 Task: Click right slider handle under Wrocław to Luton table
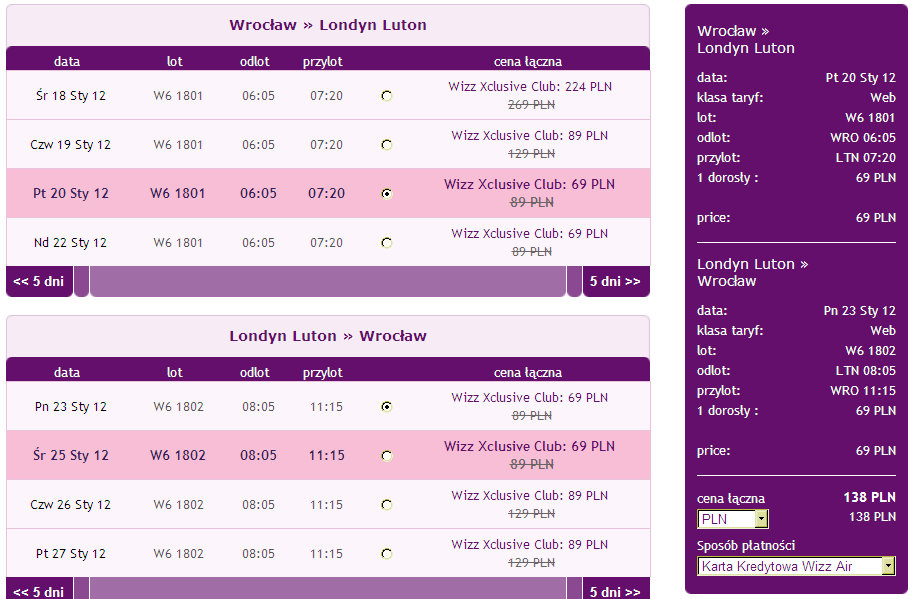(574, 281)
